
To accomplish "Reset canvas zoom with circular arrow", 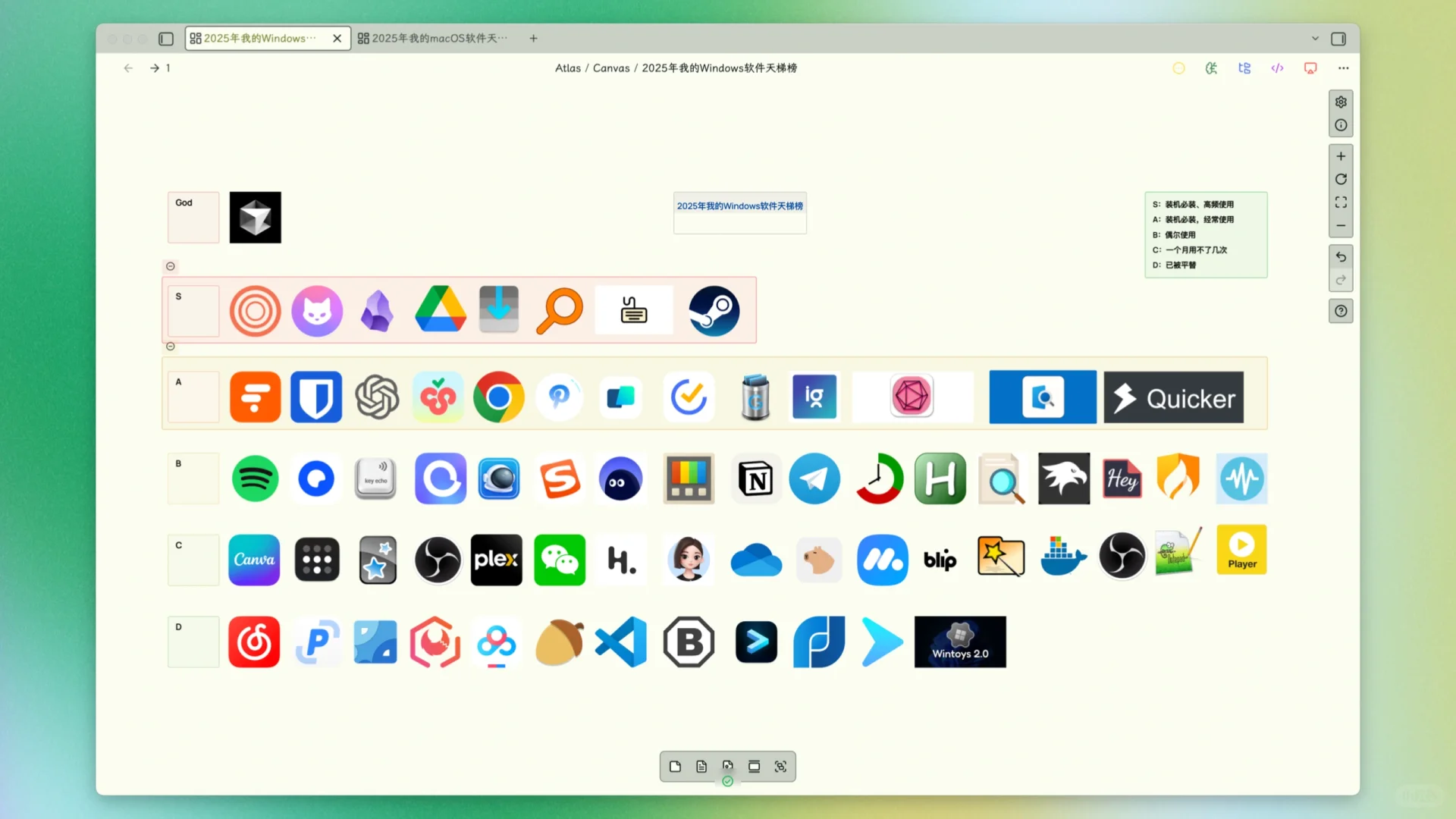I will (1341, 180).
